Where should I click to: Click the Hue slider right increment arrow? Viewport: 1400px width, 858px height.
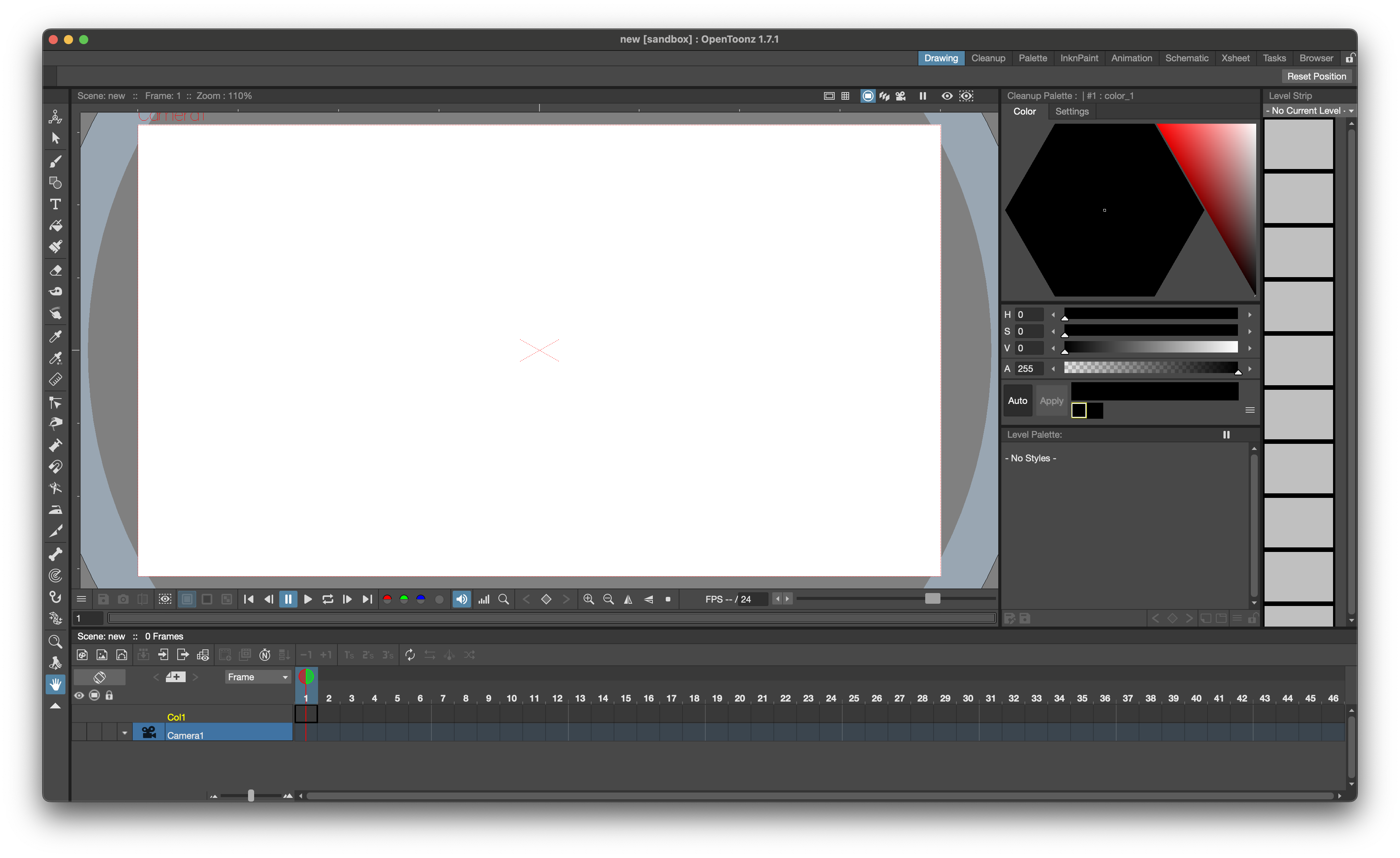coord(1249,314)
